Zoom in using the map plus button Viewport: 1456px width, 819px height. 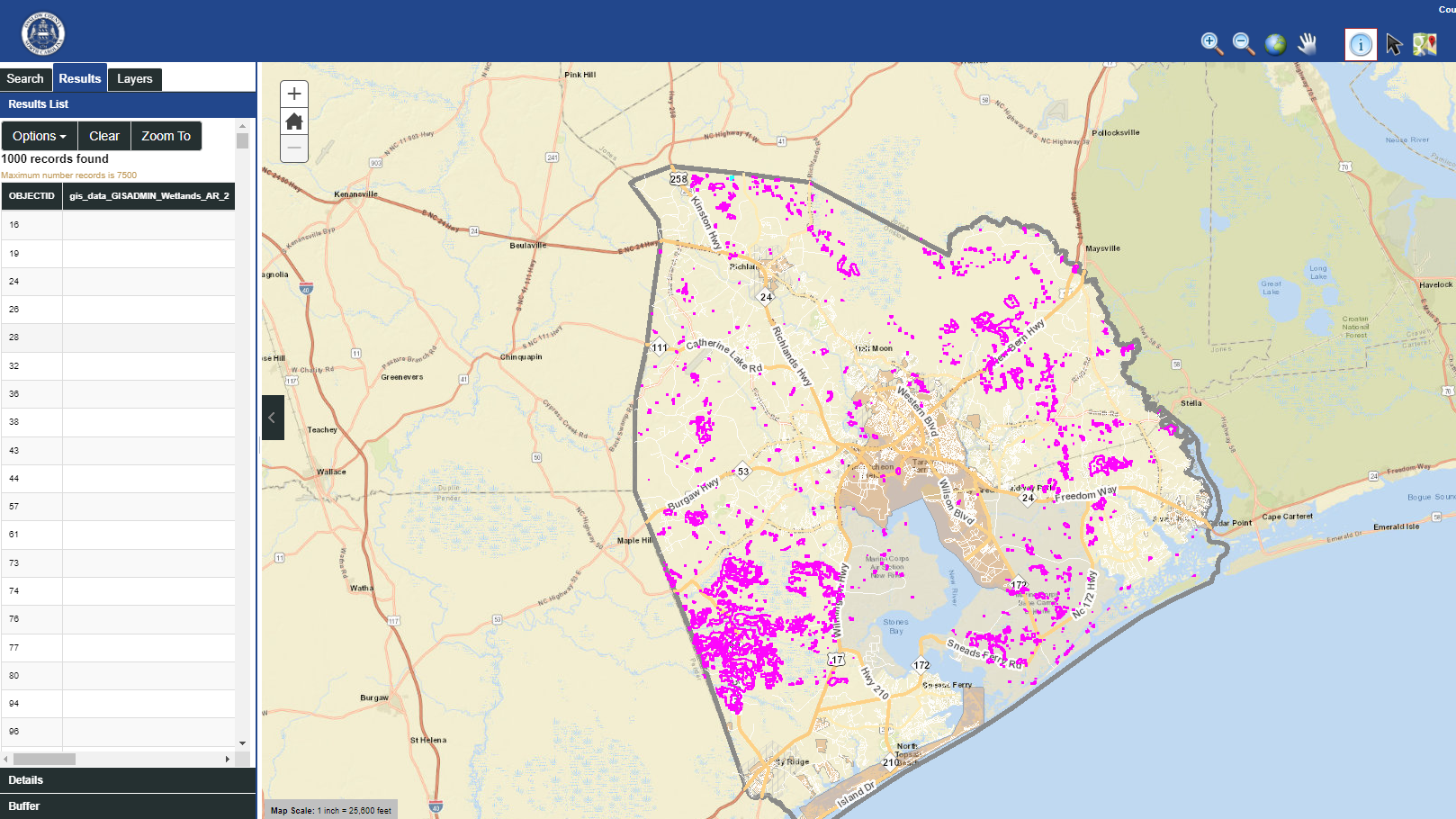coord(293,93)
